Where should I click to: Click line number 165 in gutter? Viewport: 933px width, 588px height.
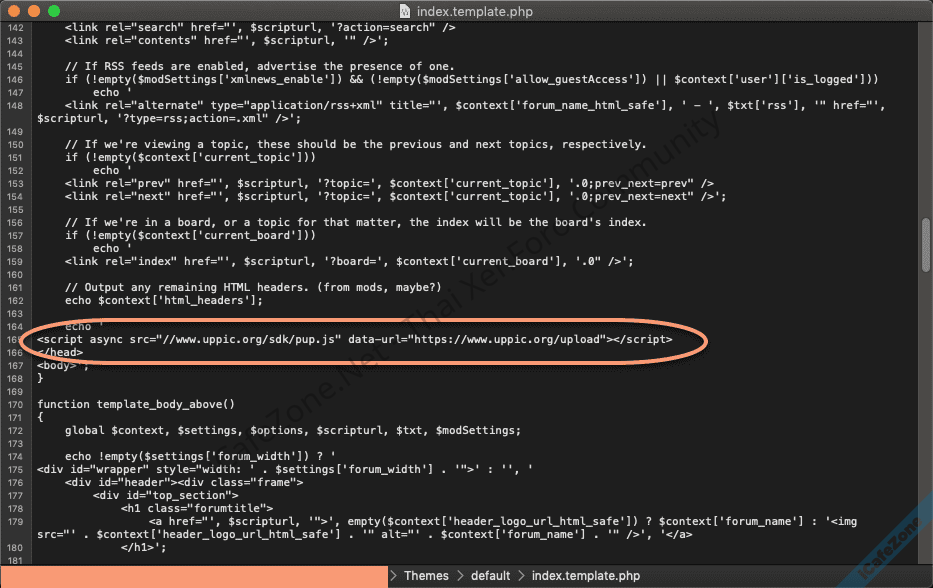pos(13,340)
